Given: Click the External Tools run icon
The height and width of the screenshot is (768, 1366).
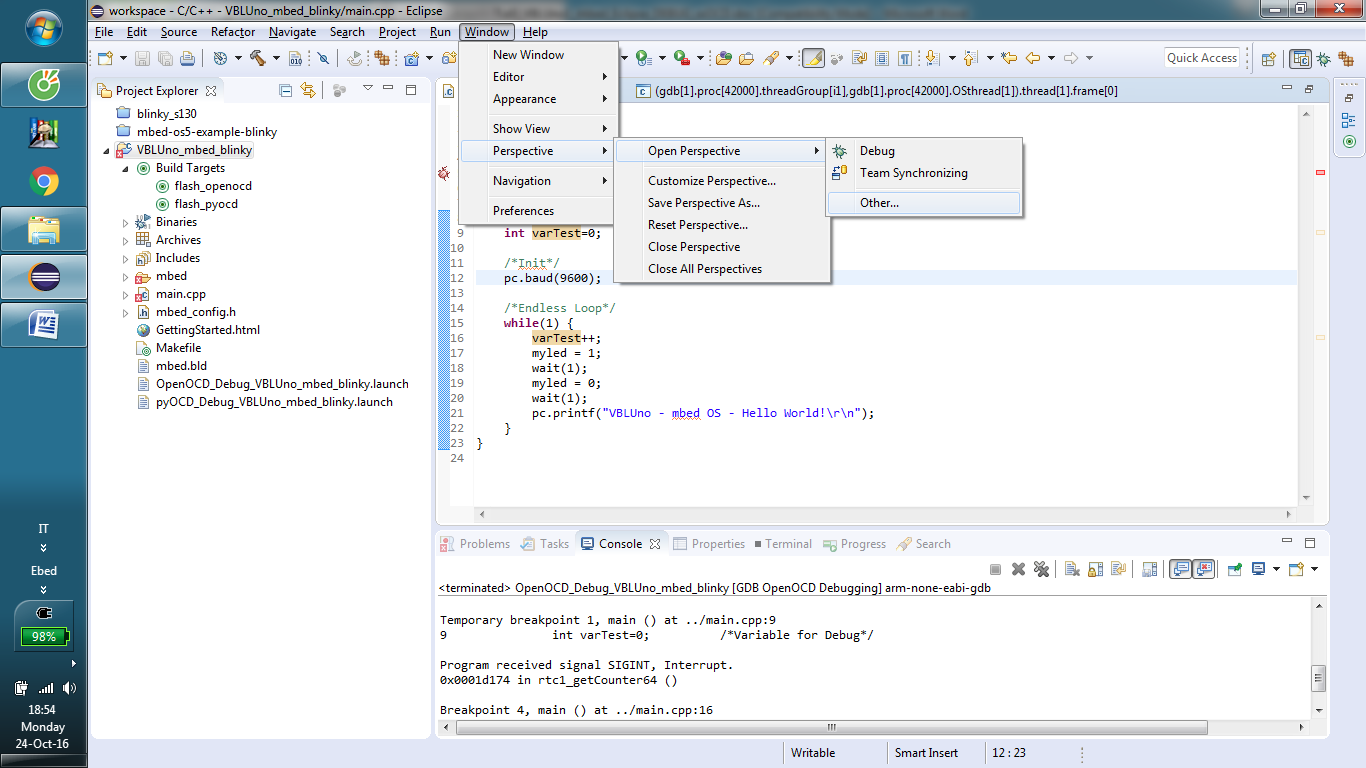Looking at the screenshot, I should tap(681, 58).
